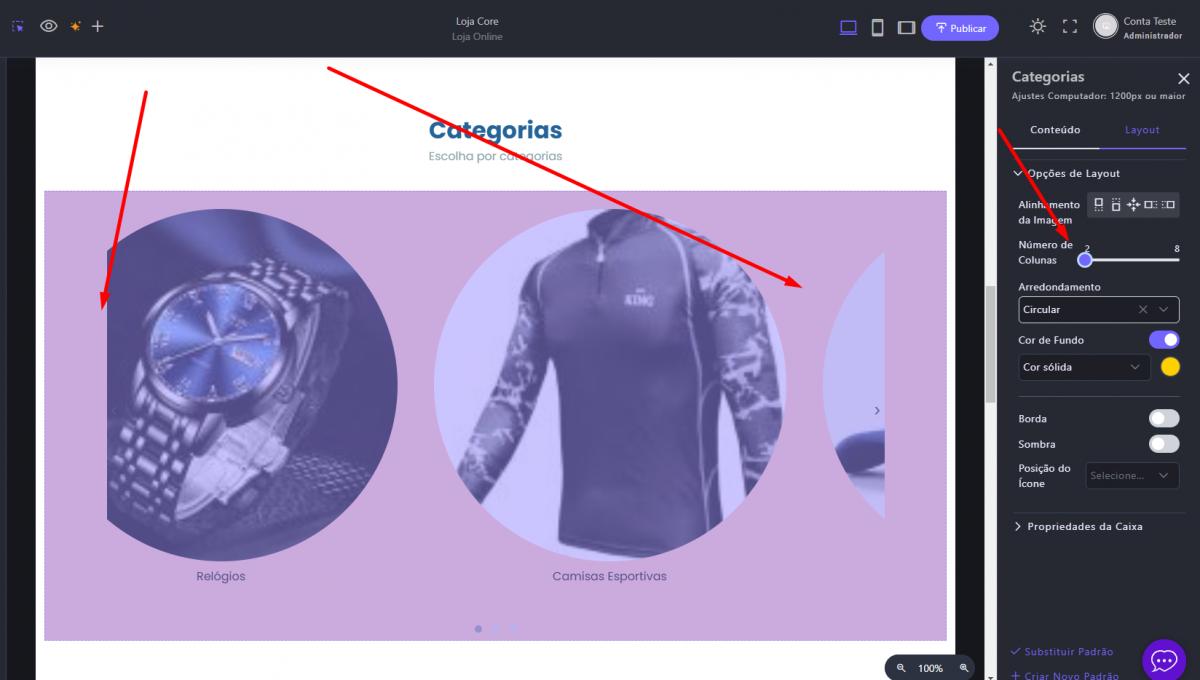Click the preview eye icon in top bar
1200x680 pixels.
point(48,26)
